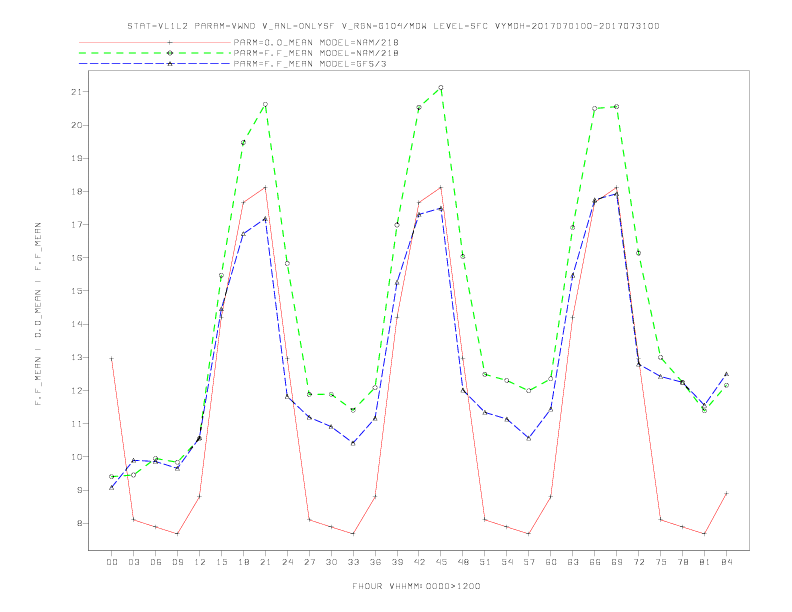This screenshot has width=792, height=612.
Task: Click the chart title starting with STAT=VL1L2
Action: tap(393, 26)
